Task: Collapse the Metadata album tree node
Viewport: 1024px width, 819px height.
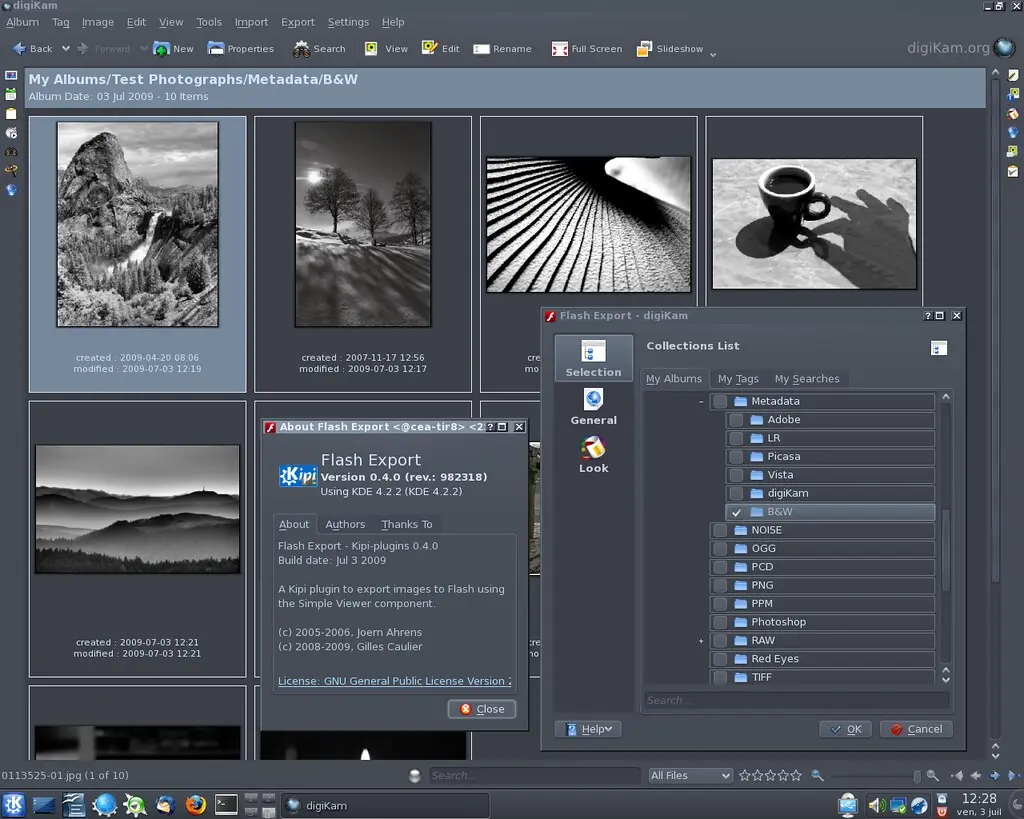Action: coord(701,401)
